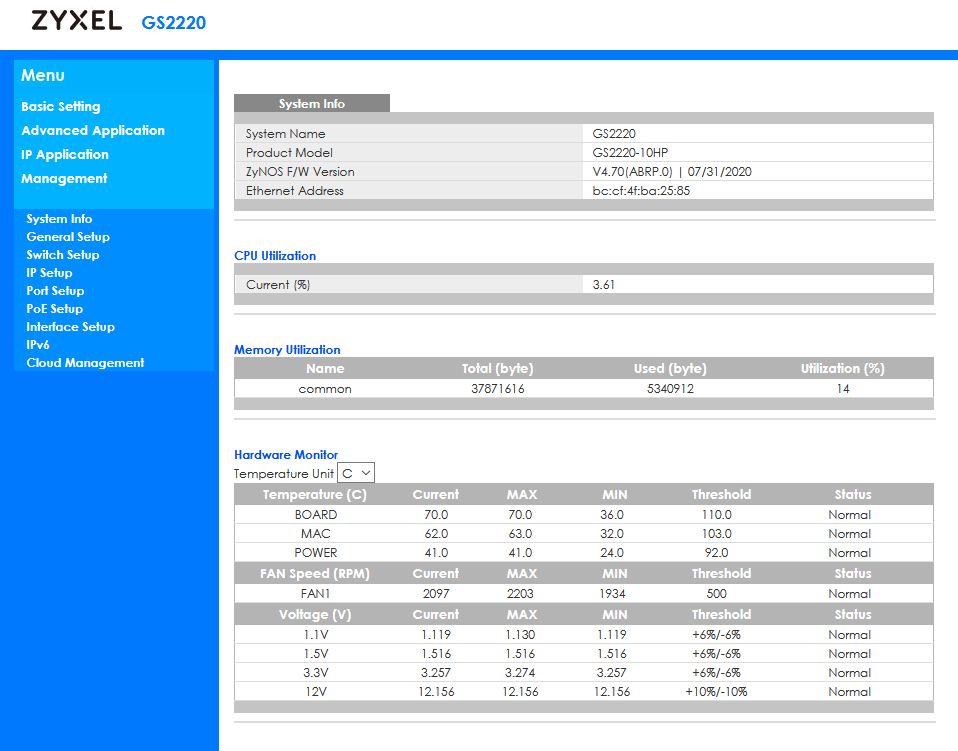958x751 pixels.
Task: Click FAN1 max speed 2203
Action: (520, 593)
